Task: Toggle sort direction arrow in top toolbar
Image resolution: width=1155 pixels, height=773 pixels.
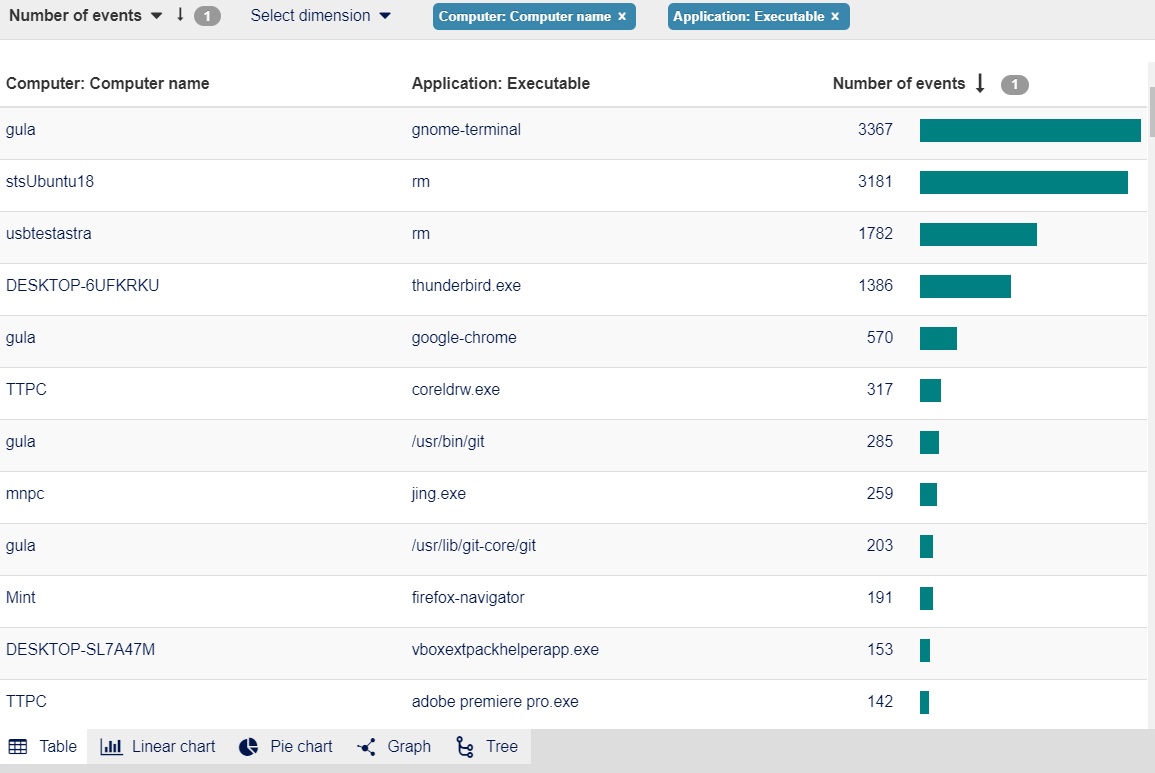Action: [x=180, y=16]
